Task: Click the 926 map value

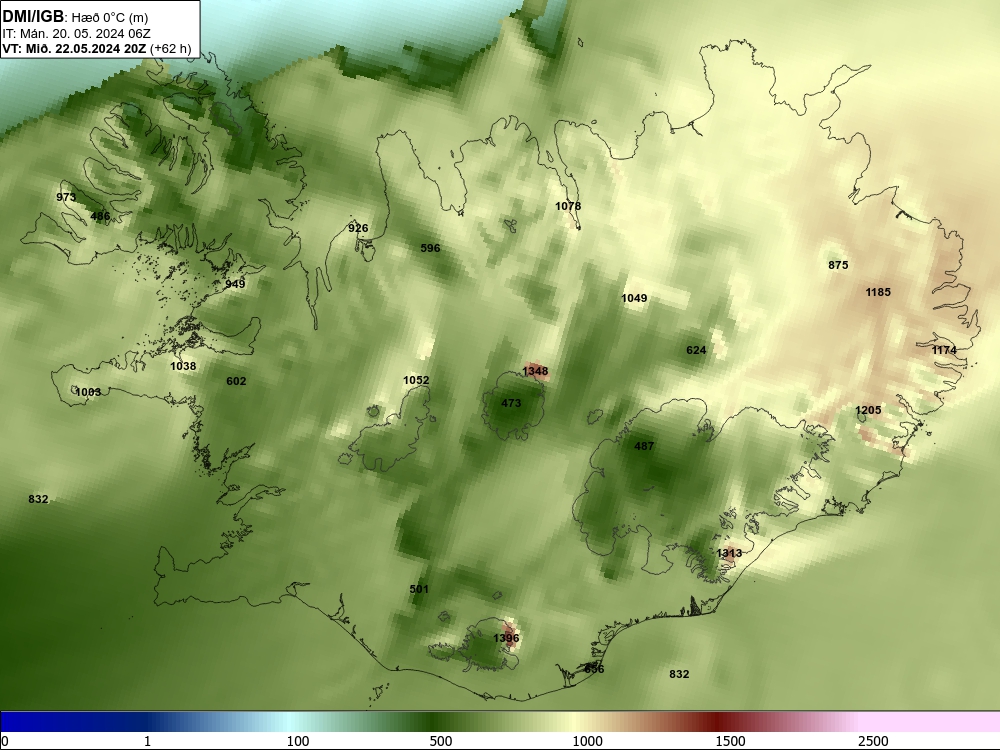Action: 358,228
